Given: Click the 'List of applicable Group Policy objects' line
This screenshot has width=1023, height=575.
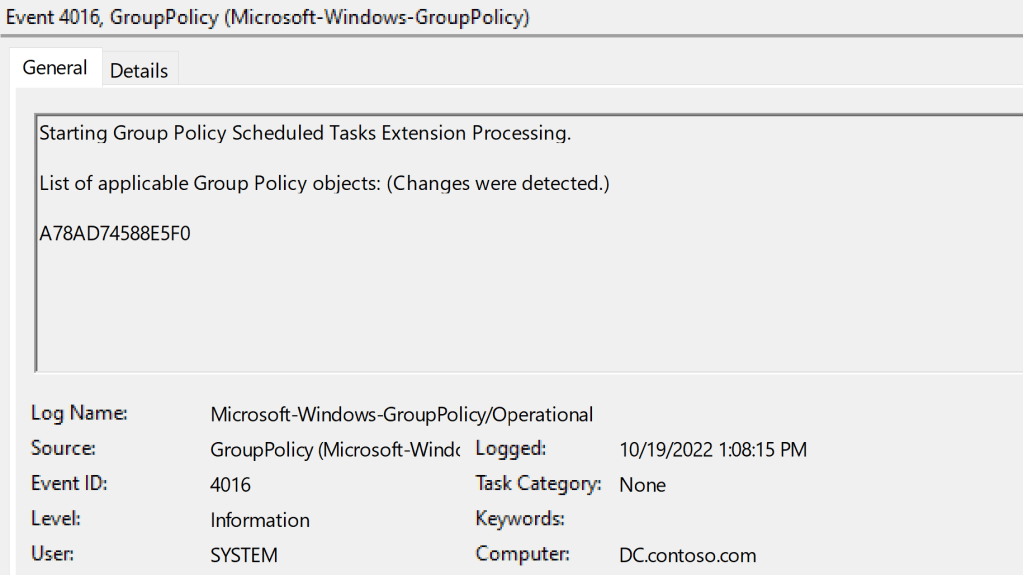Looking at the screenshot, I should pos(324,183).
